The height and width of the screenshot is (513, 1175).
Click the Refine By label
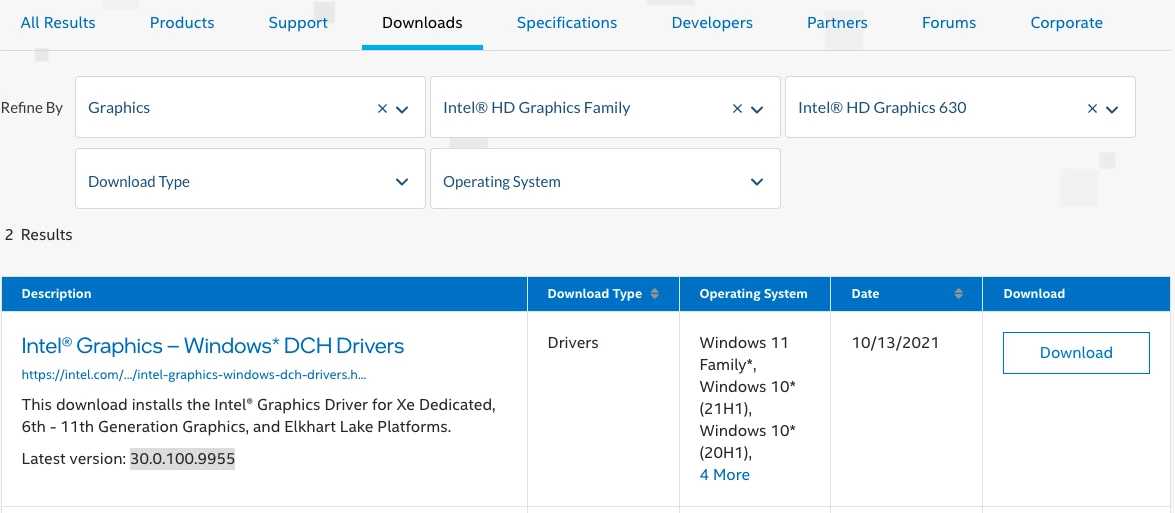click(32, 108)
